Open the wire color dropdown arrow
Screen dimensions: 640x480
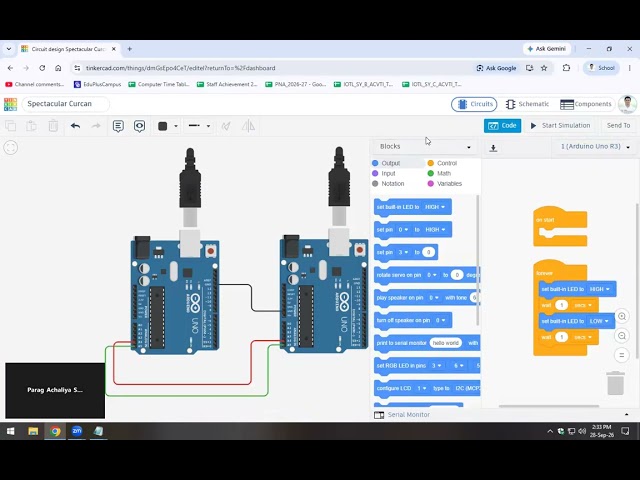[176, 126]
